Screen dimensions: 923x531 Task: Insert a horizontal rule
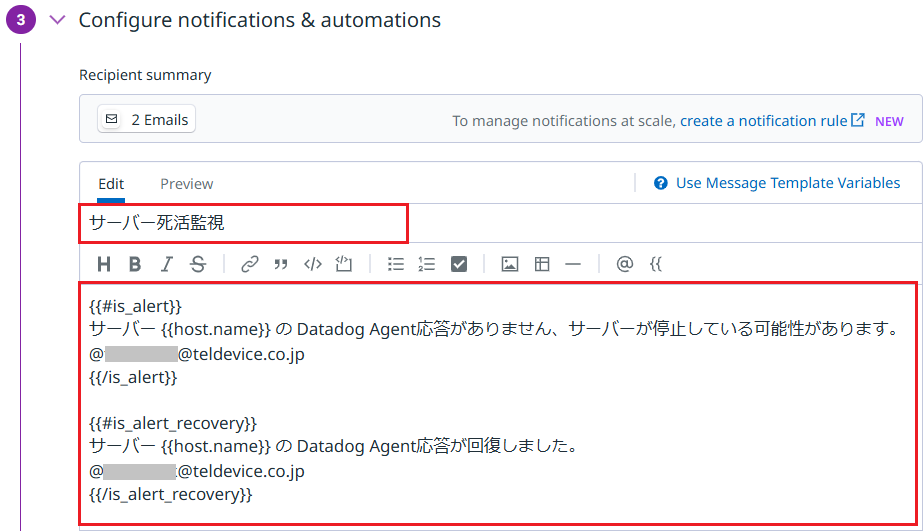pos(573,264)
